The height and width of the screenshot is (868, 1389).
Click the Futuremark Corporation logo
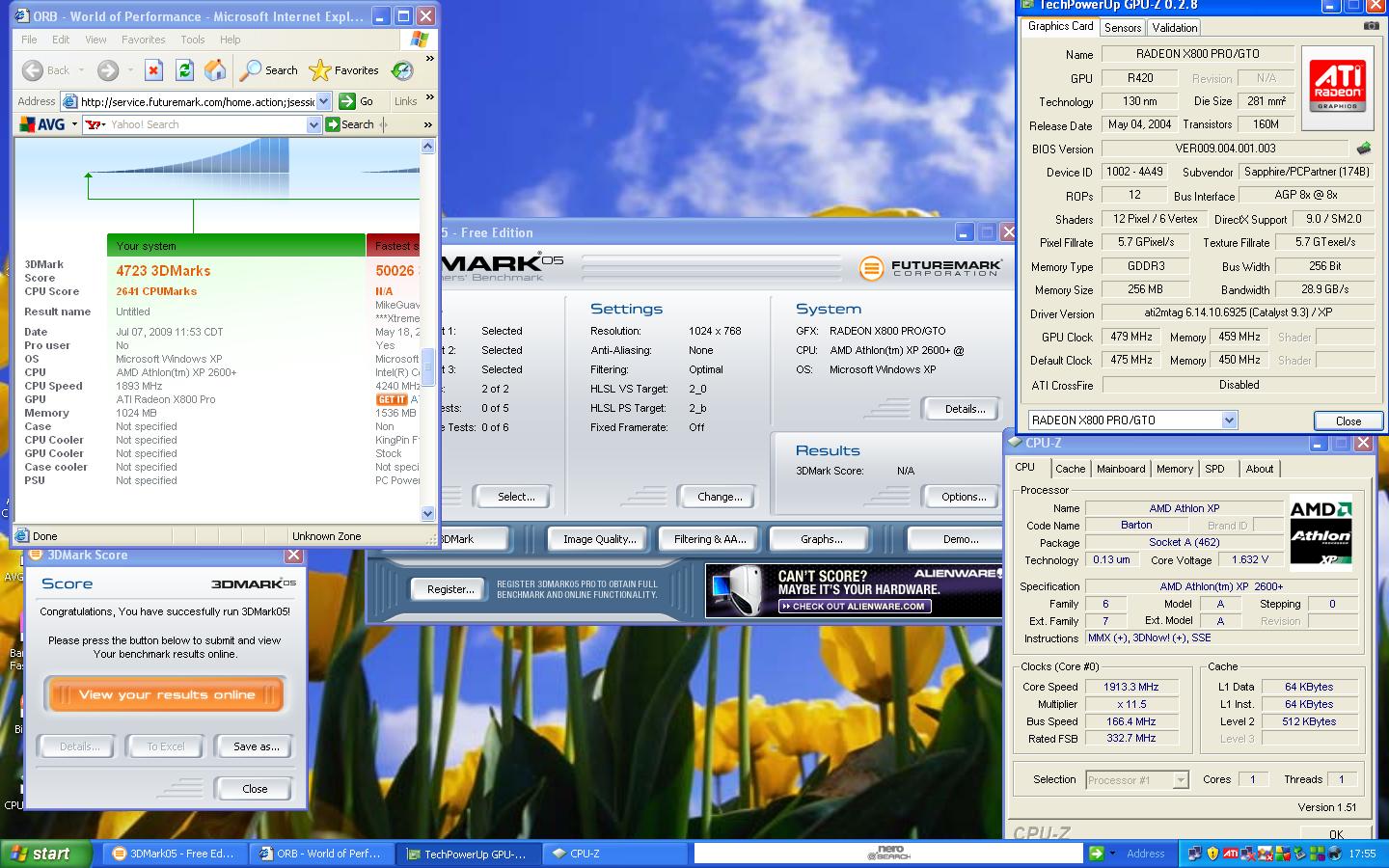point(931,267)
